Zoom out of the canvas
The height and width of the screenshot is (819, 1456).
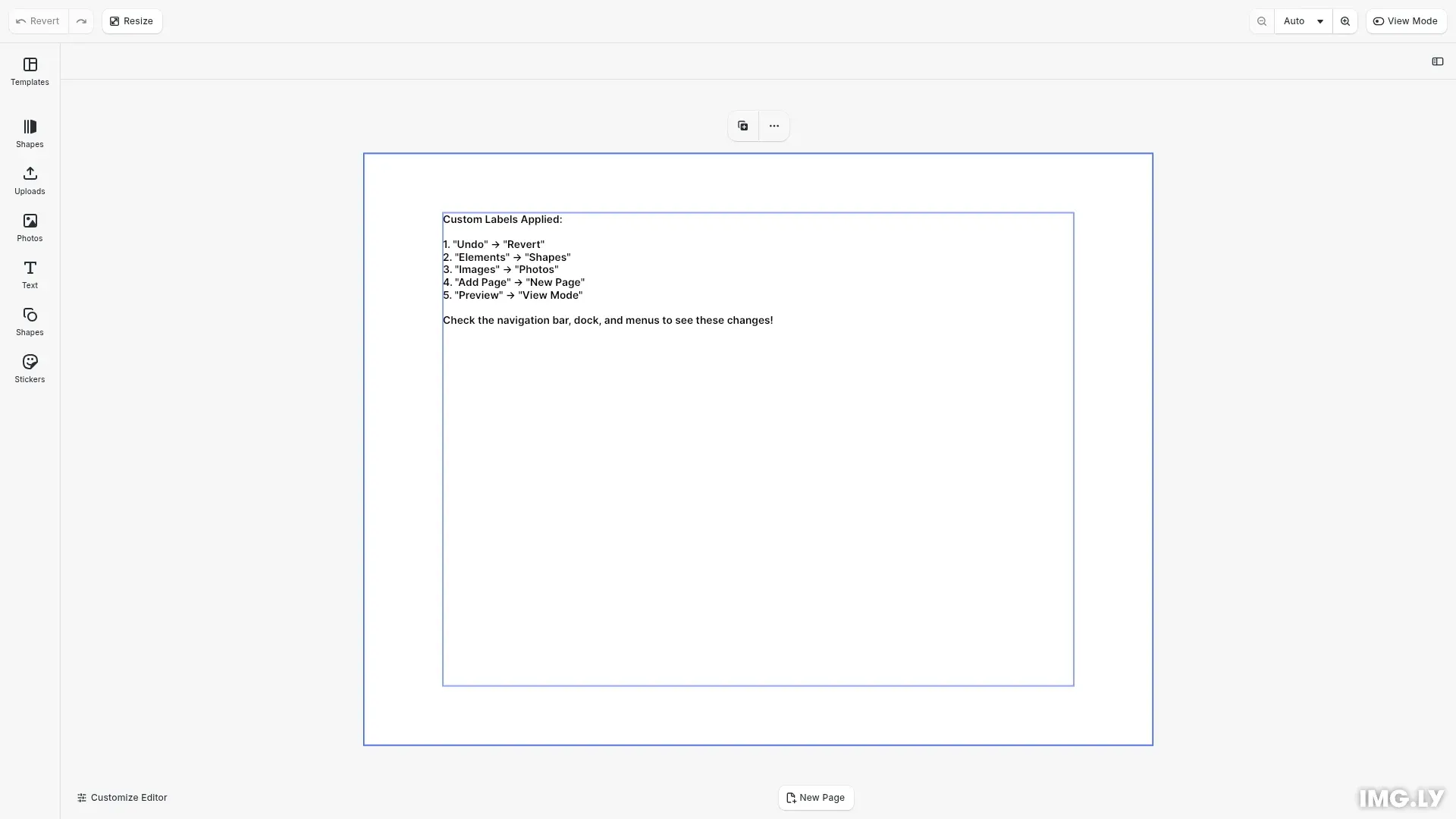(x=1262, y=20)
